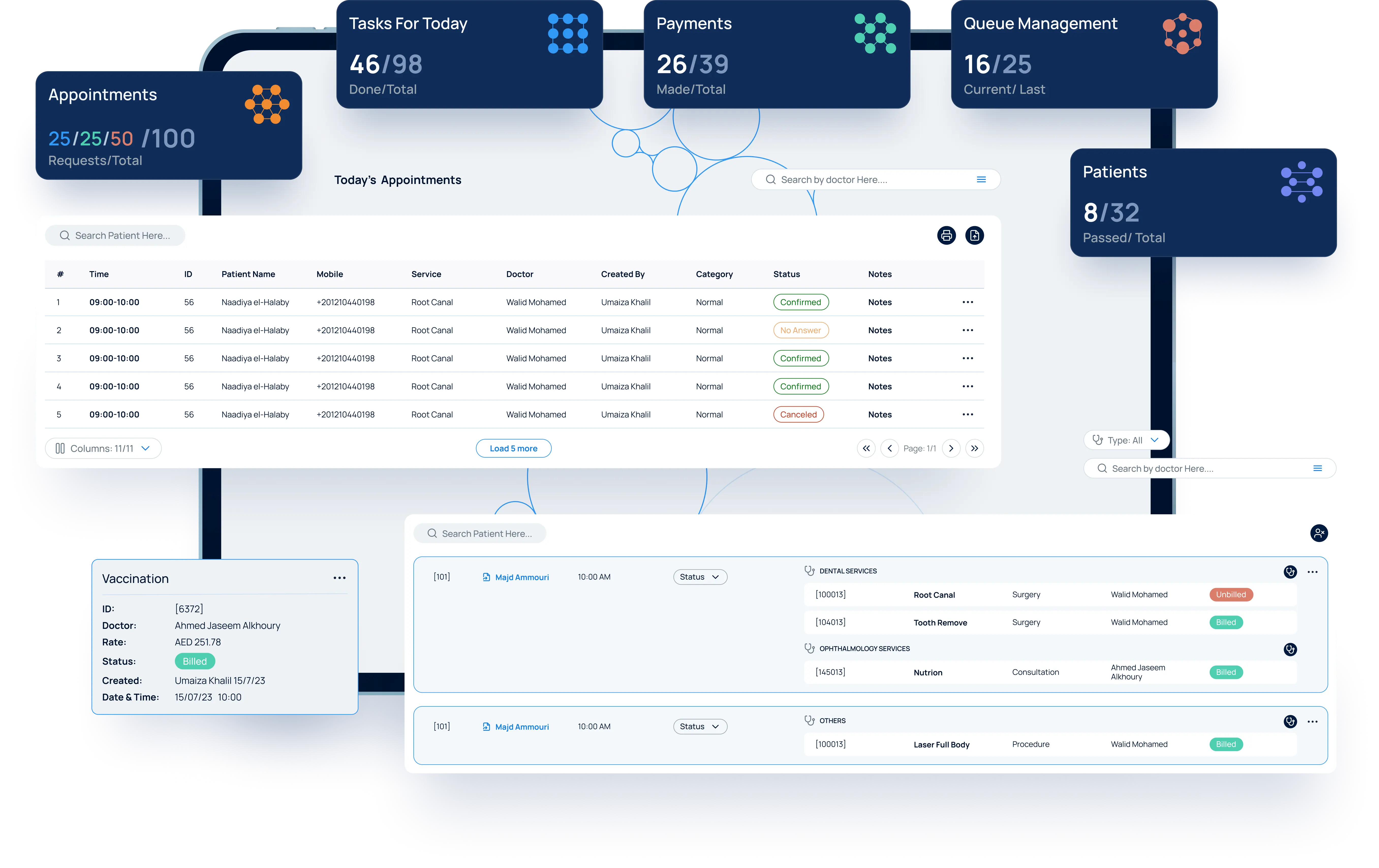The width and height of the screenshot is (1379, 868).
Task: Open the Type: All dropdown
Action: tap(1126, 440)
